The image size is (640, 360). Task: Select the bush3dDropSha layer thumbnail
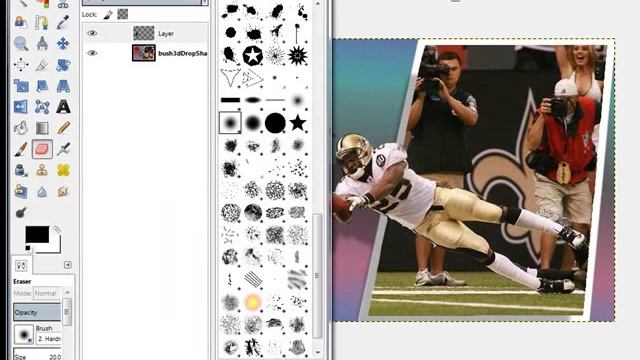pyautogui.click(x=144, y=53)
